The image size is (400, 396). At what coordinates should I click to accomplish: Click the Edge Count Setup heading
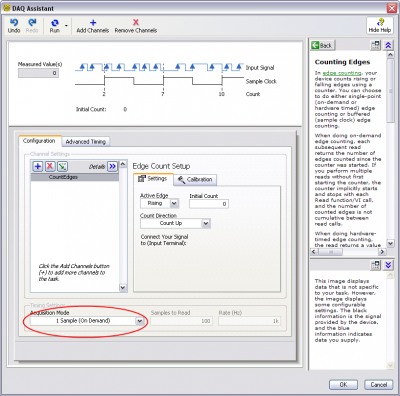[x=161, y=166]
